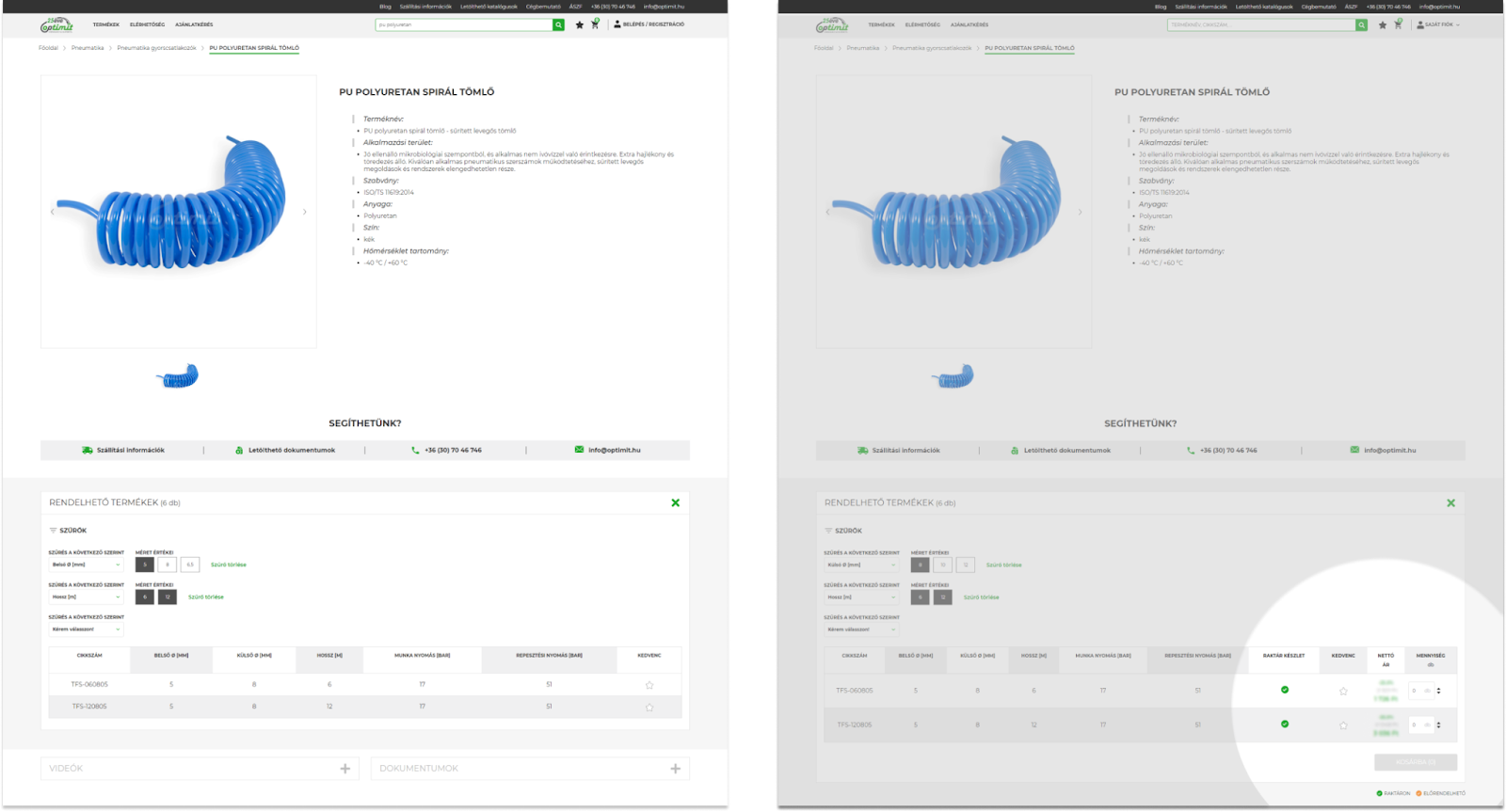Click stock checkmark for TFS-060805 on right page
This screenshot has width=1506, height=812.
[1285, 690]
